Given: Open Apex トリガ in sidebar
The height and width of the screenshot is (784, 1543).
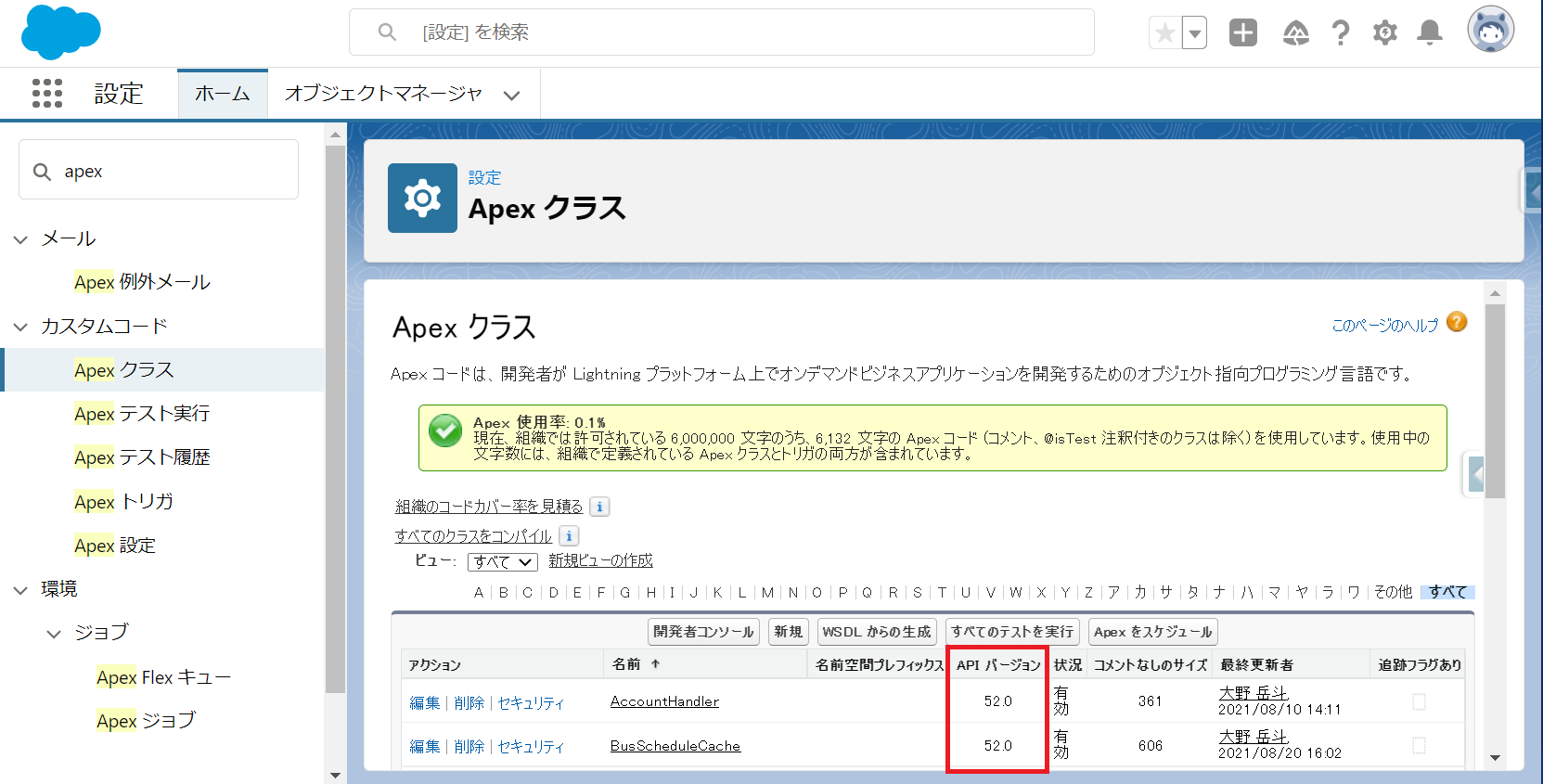Looking at the screenshot, I should (x=124, y=502).
